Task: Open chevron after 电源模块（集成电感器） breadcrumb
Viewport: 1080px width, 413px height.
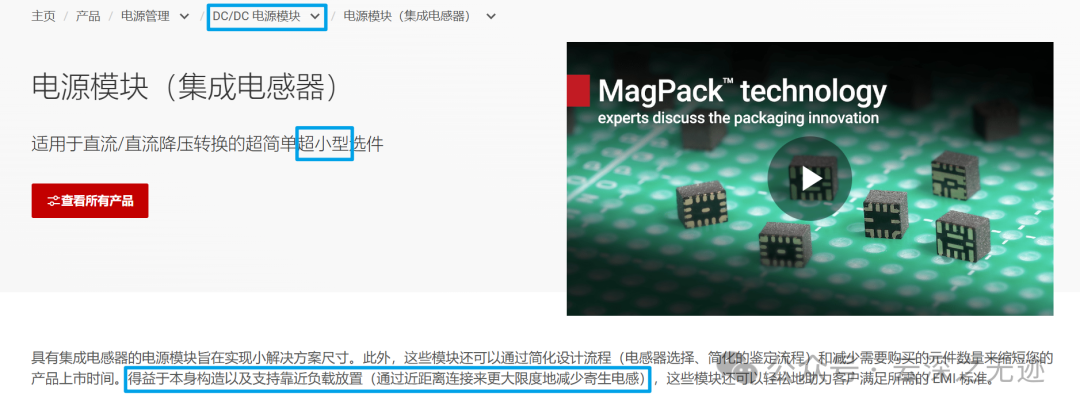Action: pos(490,17)
